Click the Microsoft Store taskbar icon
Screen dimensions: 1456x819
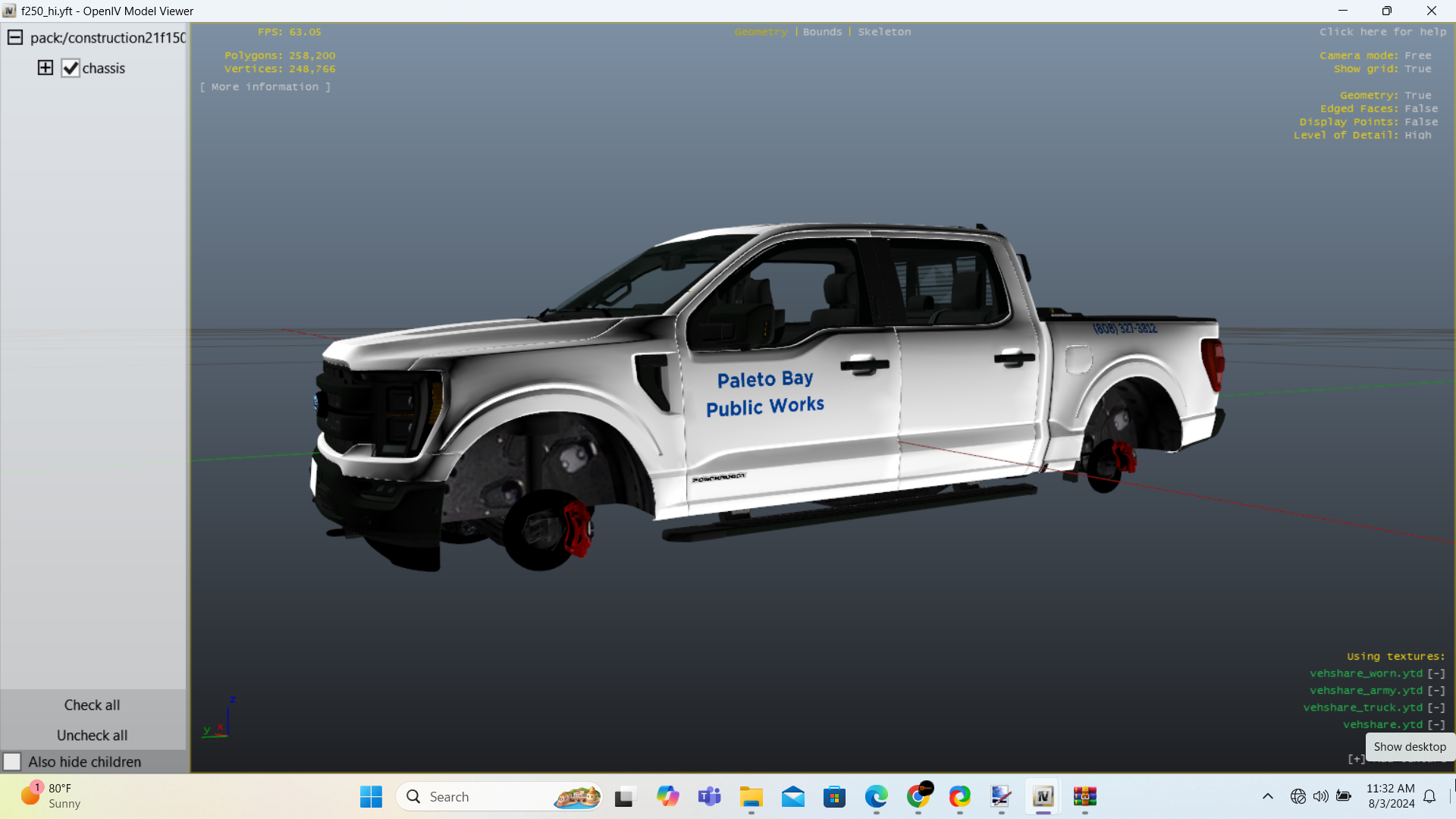[834, 796]
